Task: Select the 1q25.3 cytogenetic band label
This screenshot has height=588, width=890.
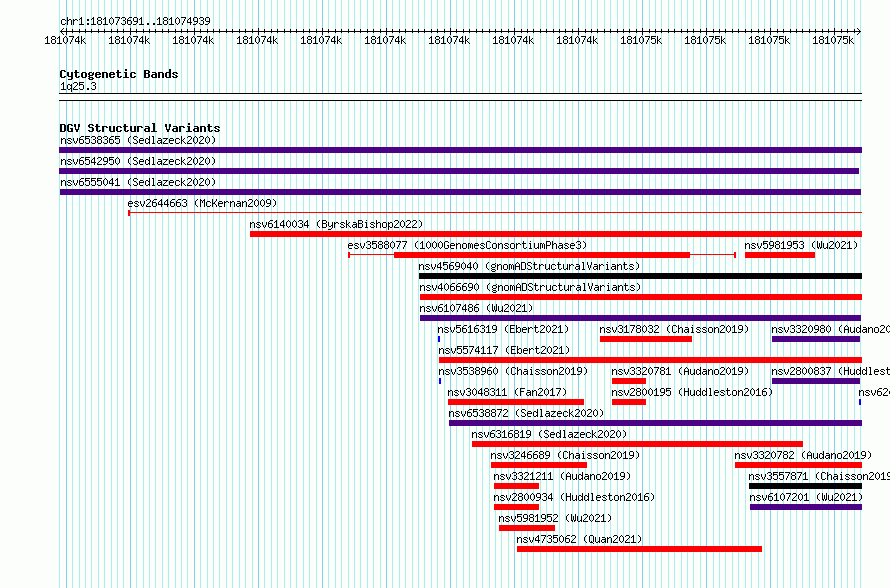Action: click(x=78, y=86)
